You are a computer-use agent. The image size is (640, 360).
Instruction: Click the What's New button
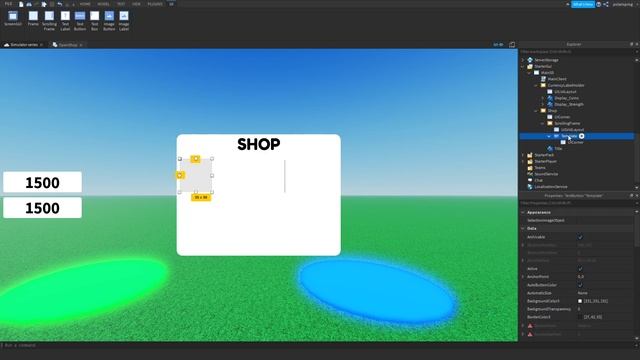[x=583, y=4]
